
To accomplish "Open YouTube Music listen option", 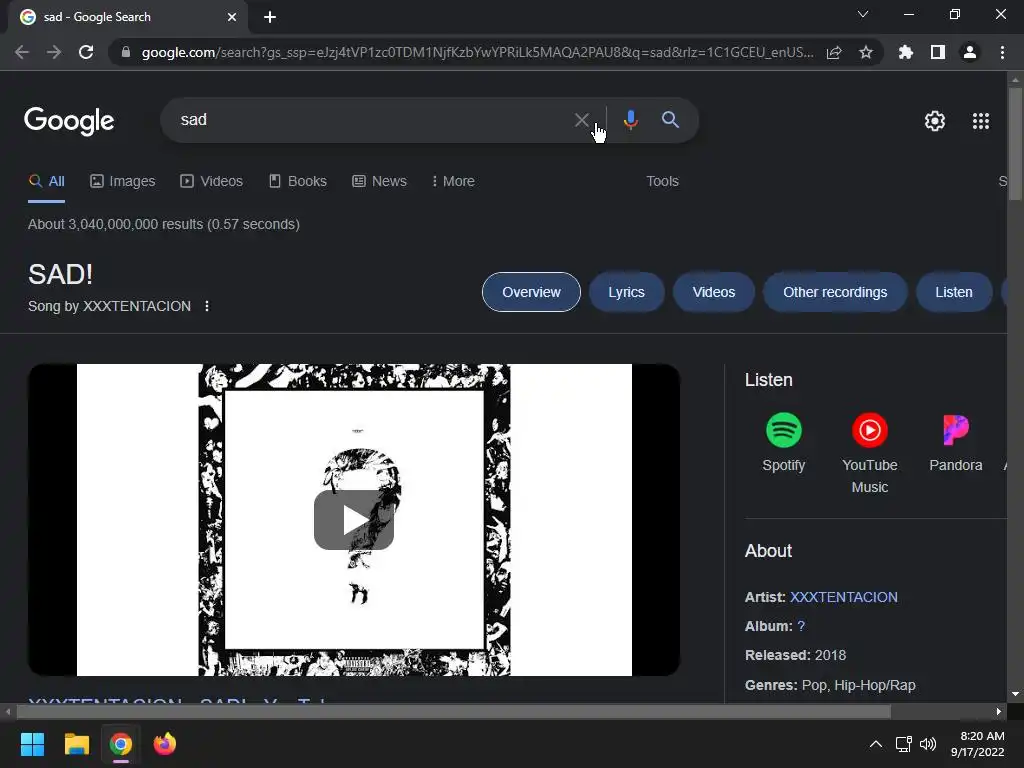I will [870, 453].
